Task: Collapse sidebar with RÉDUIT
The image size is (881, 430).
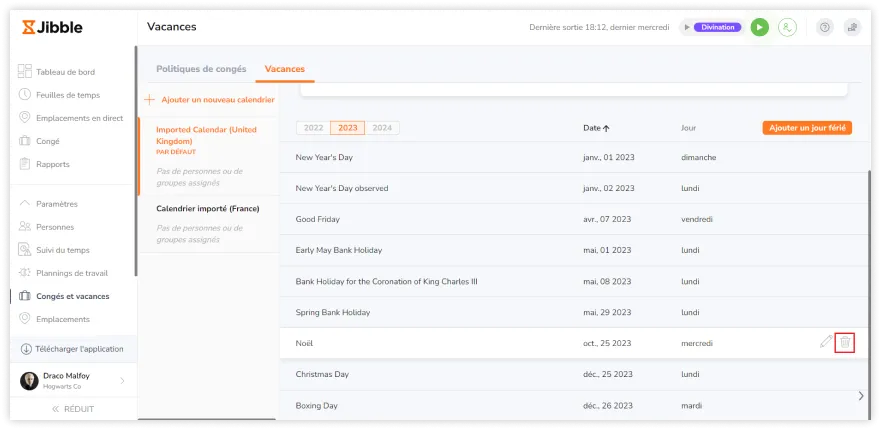Action: (72, 409)
